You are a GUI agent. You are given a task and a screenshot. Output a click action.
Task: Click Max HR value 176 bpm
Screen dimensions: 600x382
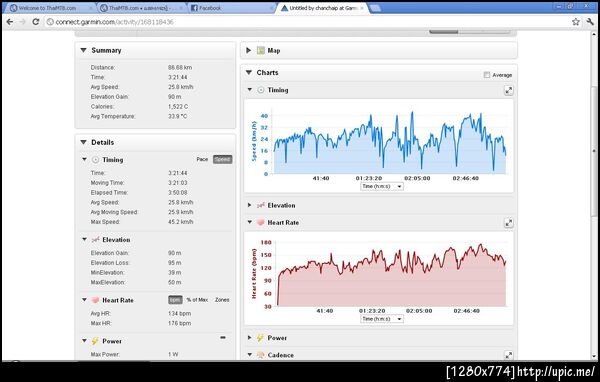pos(179,323)
